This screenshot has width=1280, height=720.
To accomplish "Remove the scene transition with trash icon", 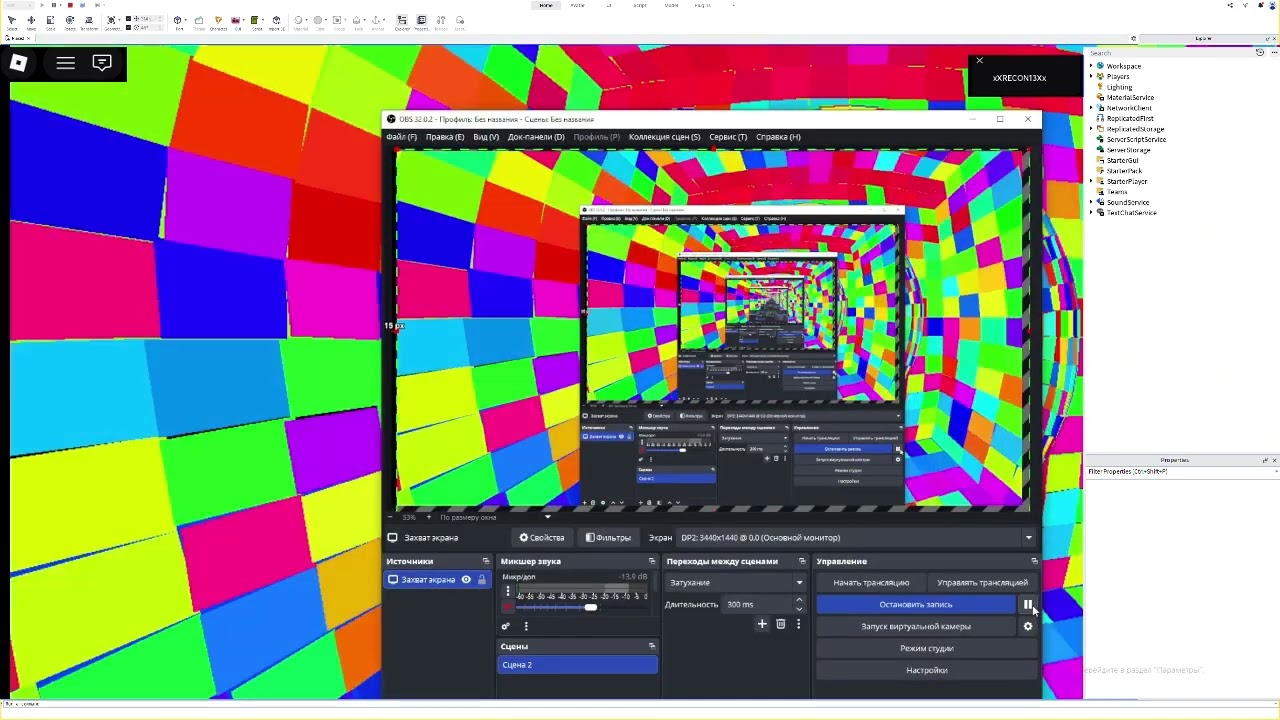I will [781, 625].
